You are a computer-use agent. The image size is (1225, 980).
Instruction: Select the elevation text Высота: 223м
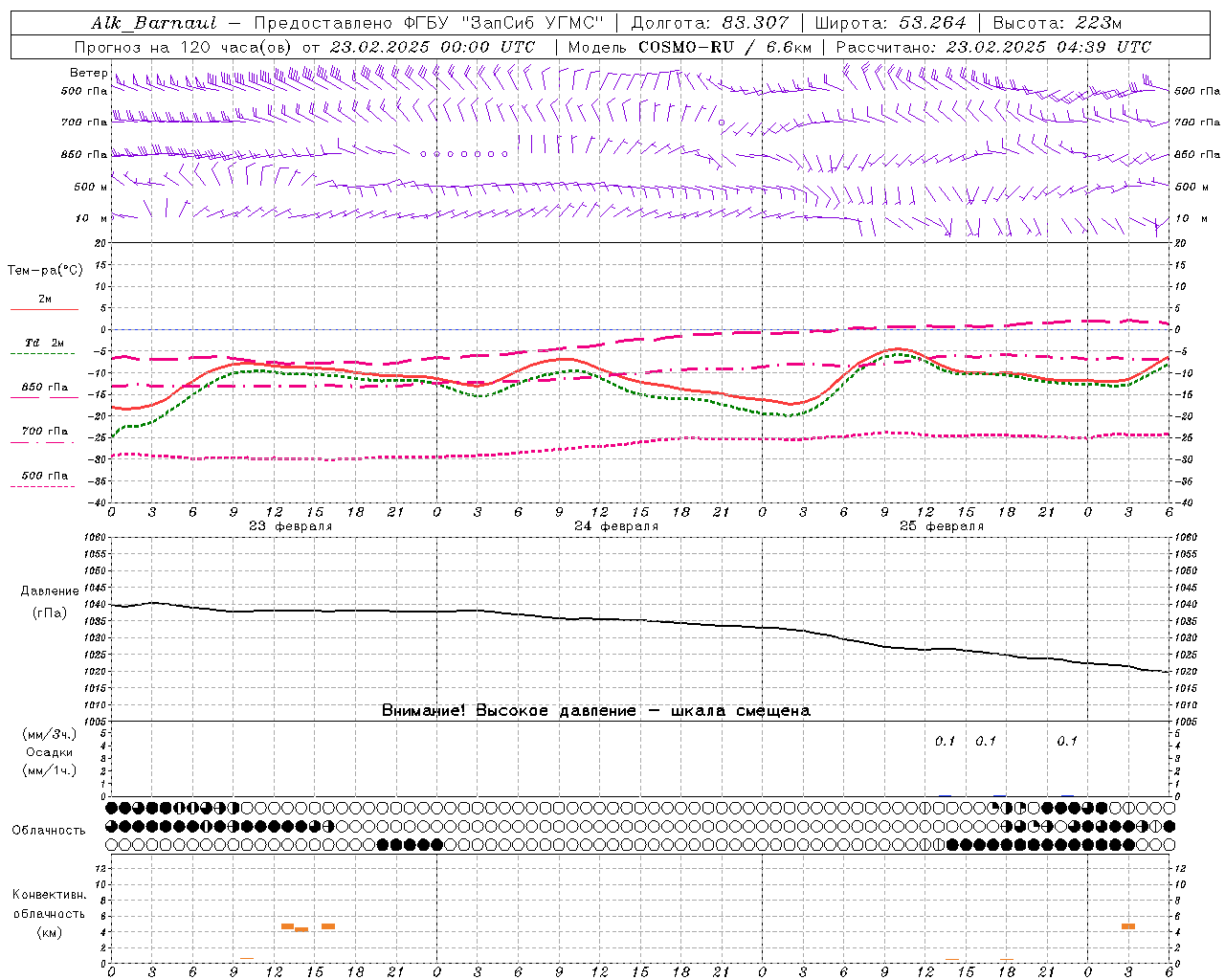click(x=1058, y=23)
